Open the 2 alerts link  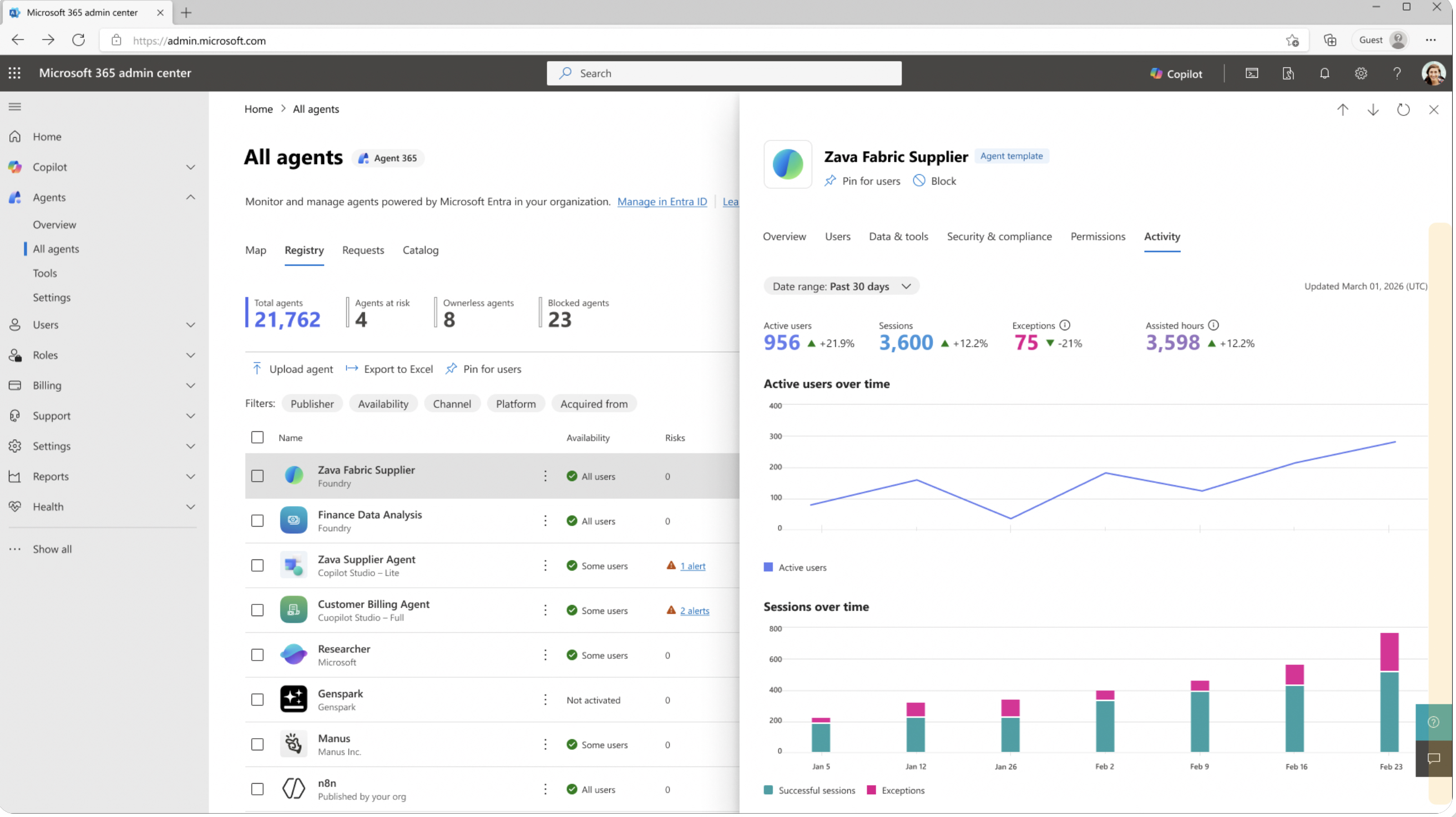click(694, 611)
